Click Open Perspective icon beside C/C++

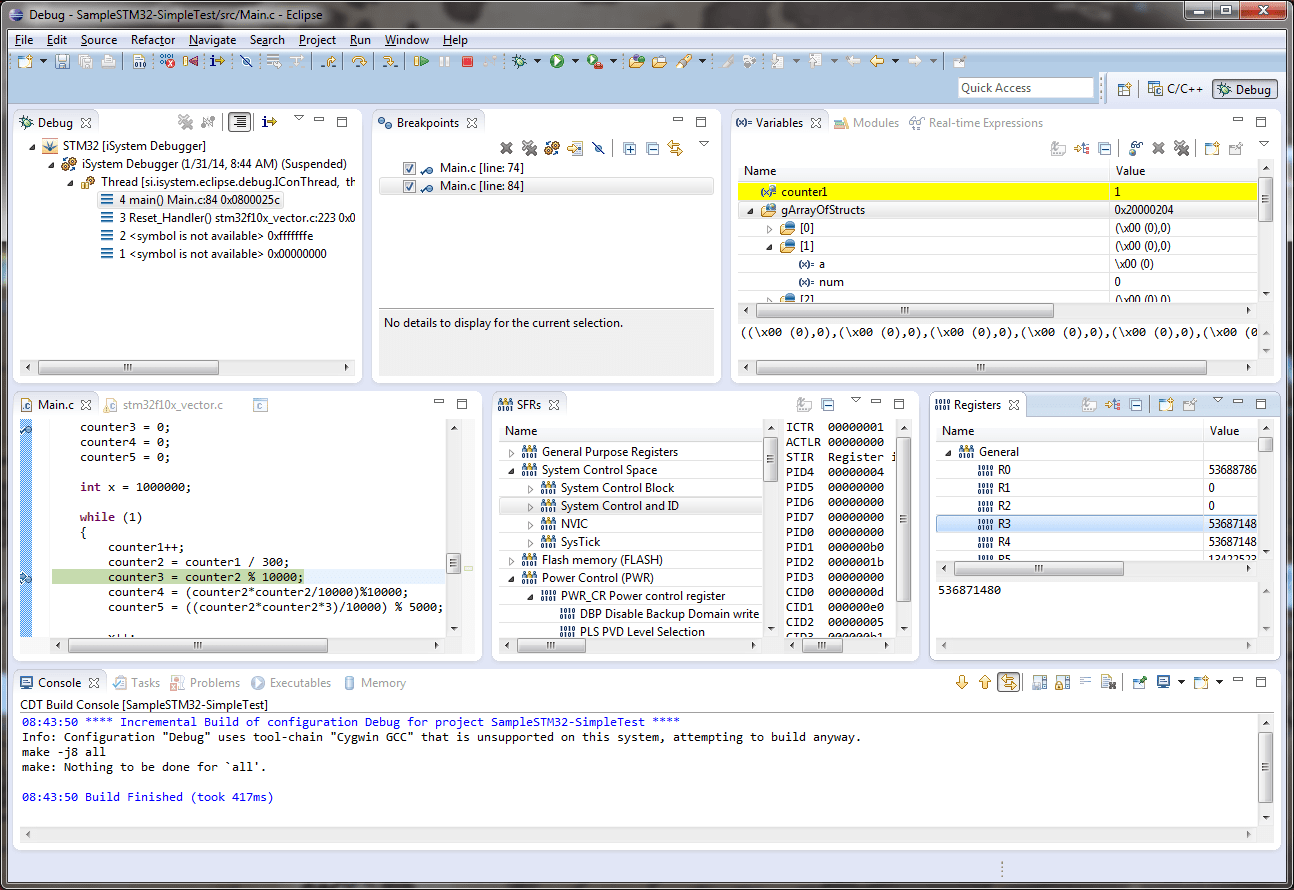click(x=1124, y=89)
